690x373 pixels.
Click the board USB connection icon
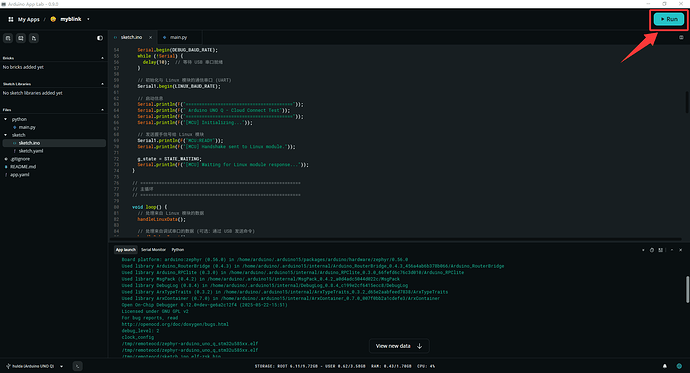tap(8, 366)
